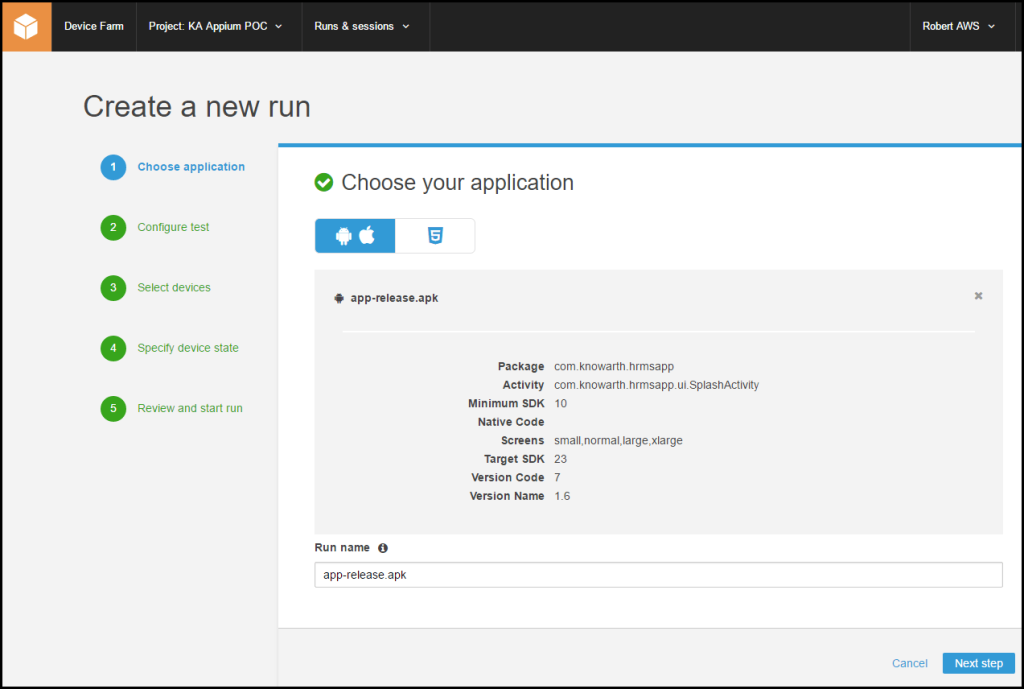Expand the Project: KA Appium POC dropdown
1024x689 pixels.
(x=215, y=27)
